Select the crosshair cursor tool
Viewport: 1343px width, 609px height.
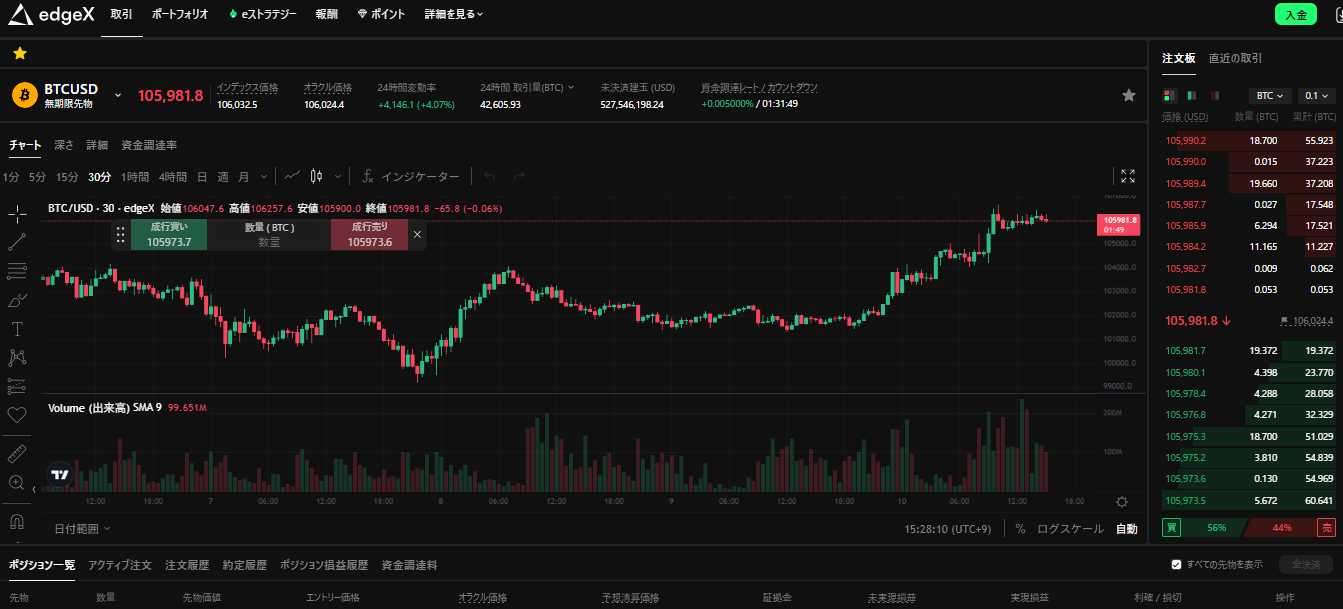[17, 213]
